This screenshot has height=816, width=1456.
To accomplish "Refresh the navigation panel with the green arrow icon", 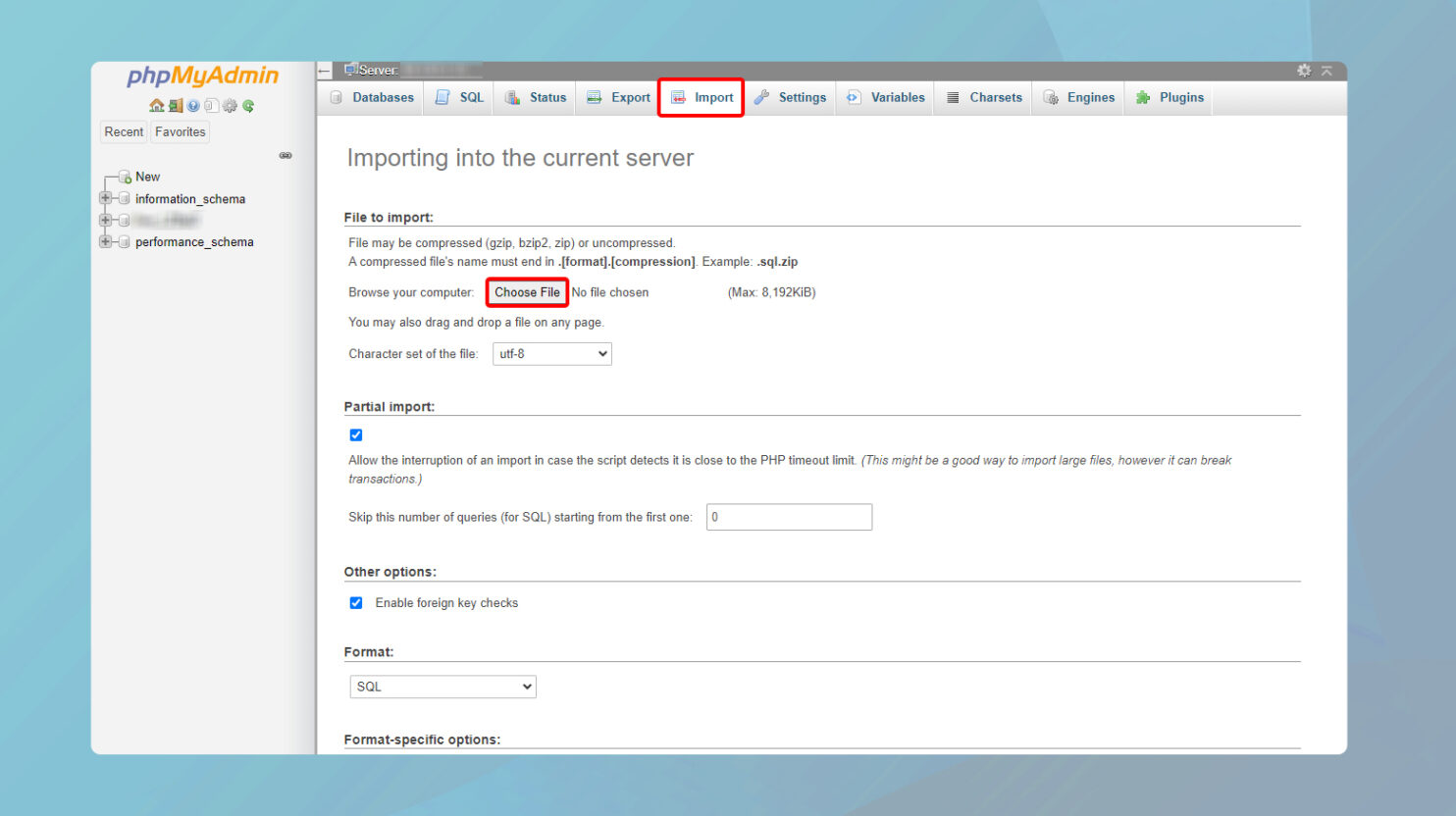I will click(248, 105).
